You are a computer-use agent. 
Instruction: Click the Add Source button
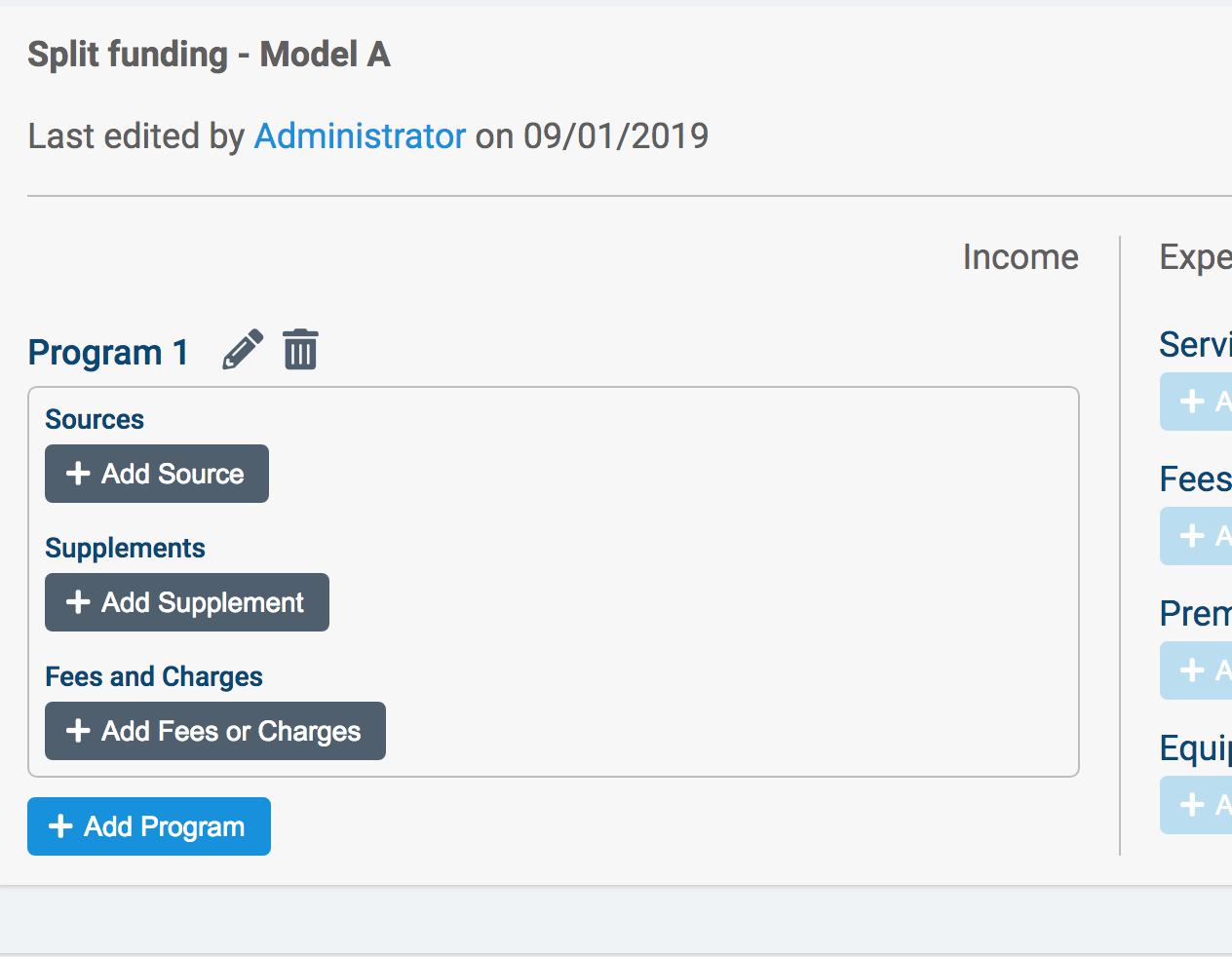tap(157, 474)
